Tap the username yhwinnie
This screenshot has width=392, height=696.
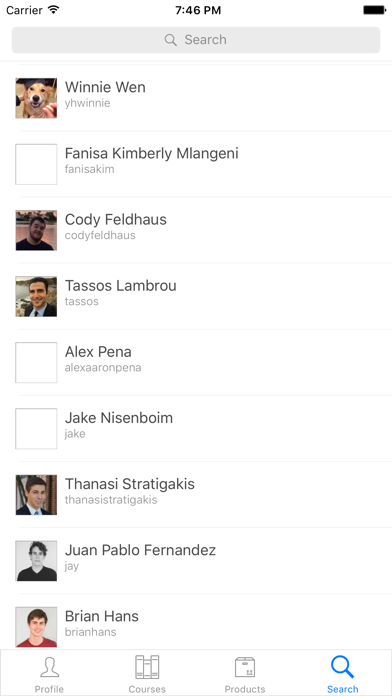pyautogui.click(x=87, y=103)
